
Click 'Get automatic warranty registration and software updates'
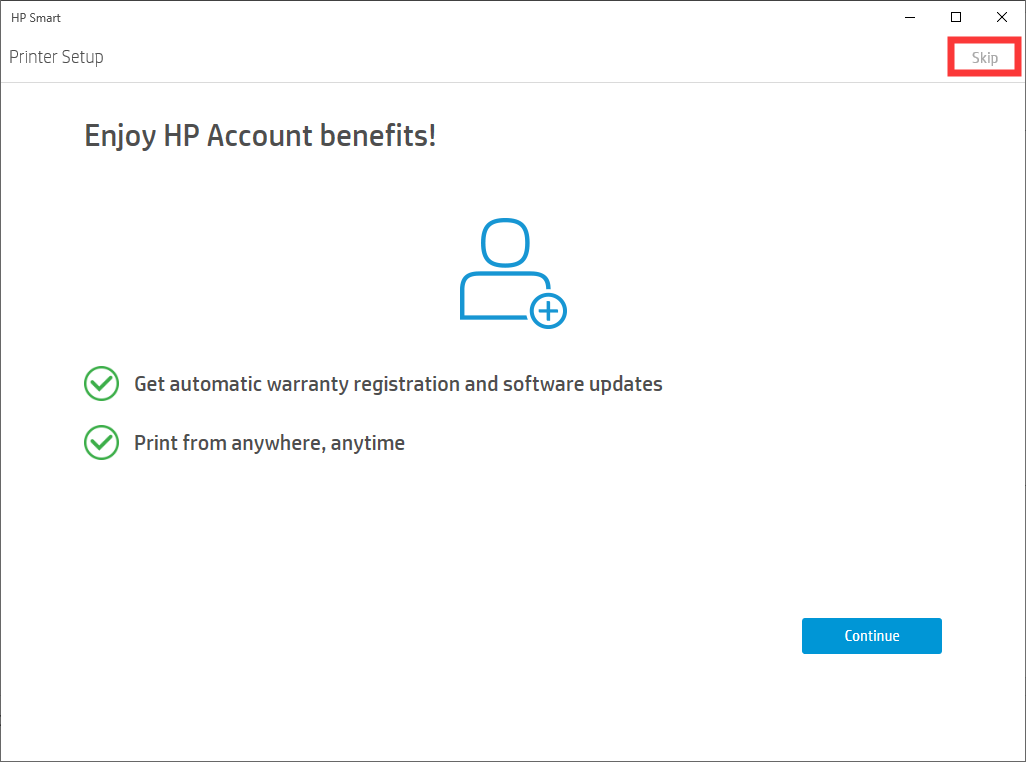click(398, 384)
